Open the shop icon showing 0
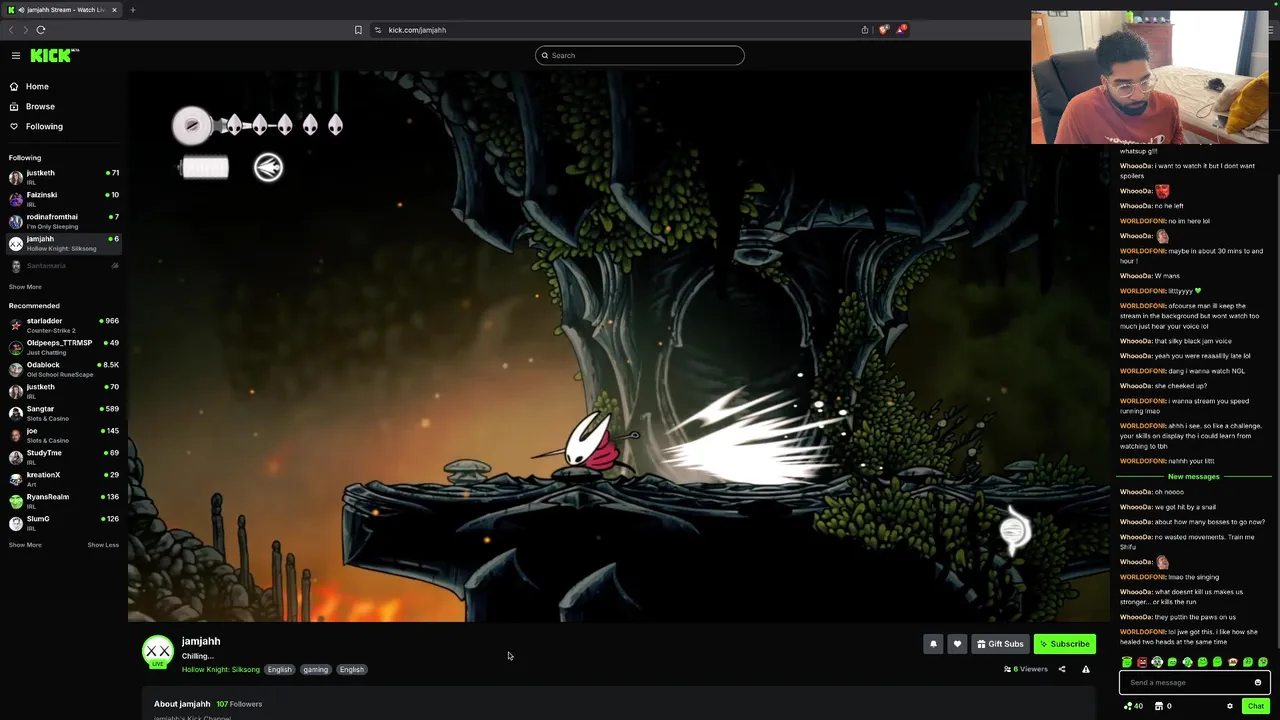1280x720 pixels. (x=1163, y=706)
